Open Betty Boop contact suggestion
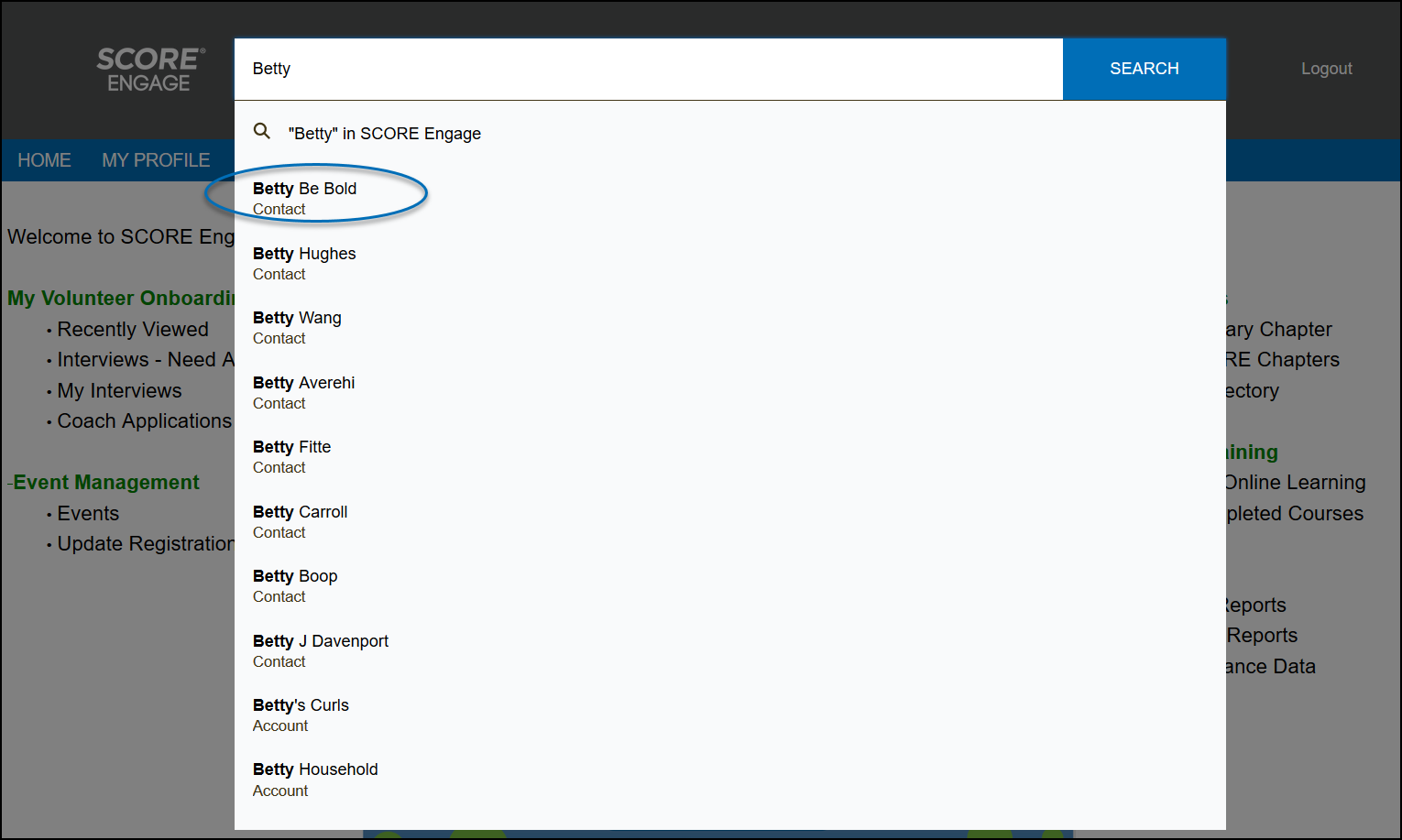Image resolution: width=1402 pixels, height=840 pixels. pos(730,585)
